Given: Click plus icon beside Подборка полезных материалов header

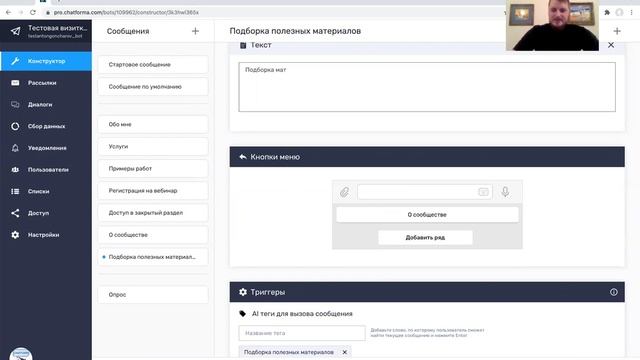Looking at the screenshot, I should [617, 31].
